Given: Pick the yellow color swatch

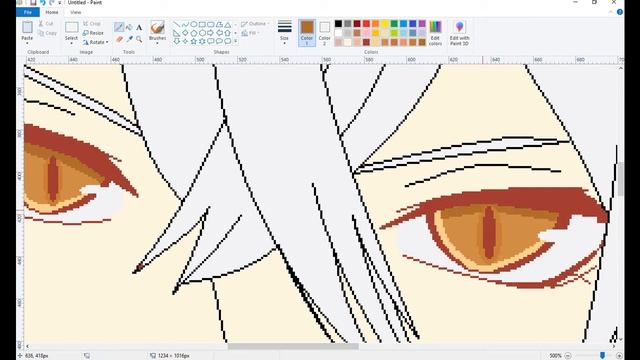Looking at the screenshot, I should tap(385, 24).
